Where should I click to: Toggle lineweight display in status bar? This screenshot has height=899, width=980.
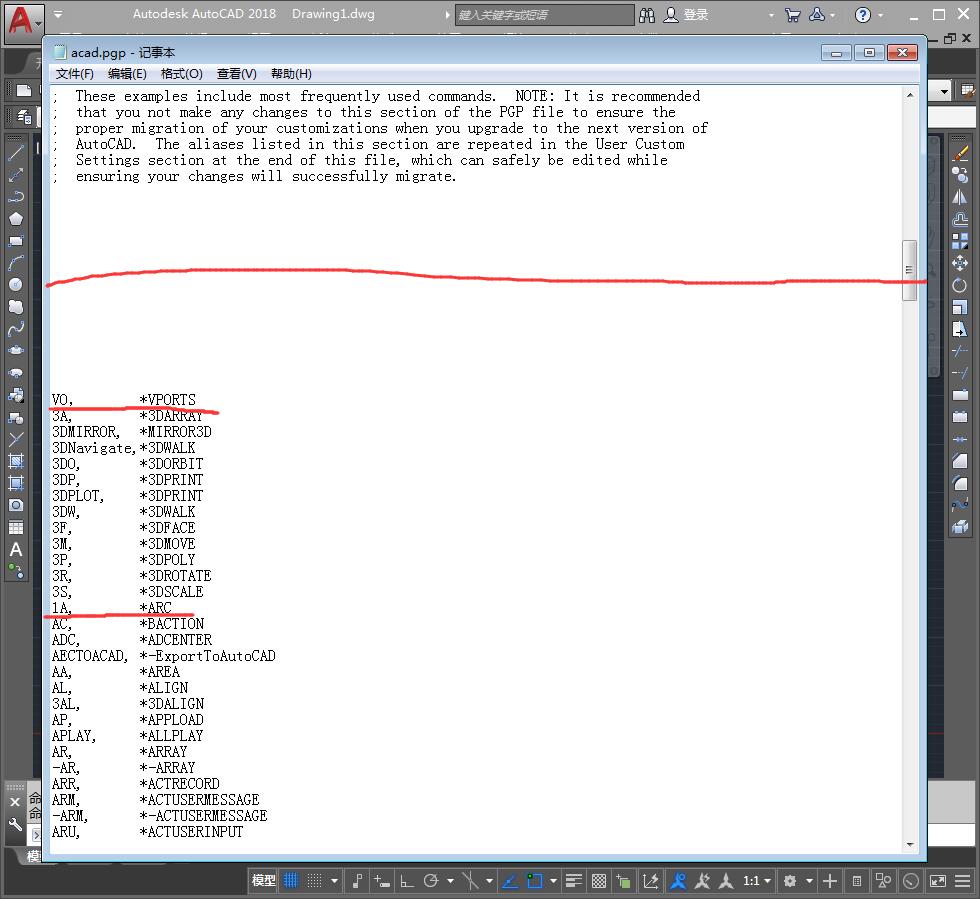coord(573,881)
